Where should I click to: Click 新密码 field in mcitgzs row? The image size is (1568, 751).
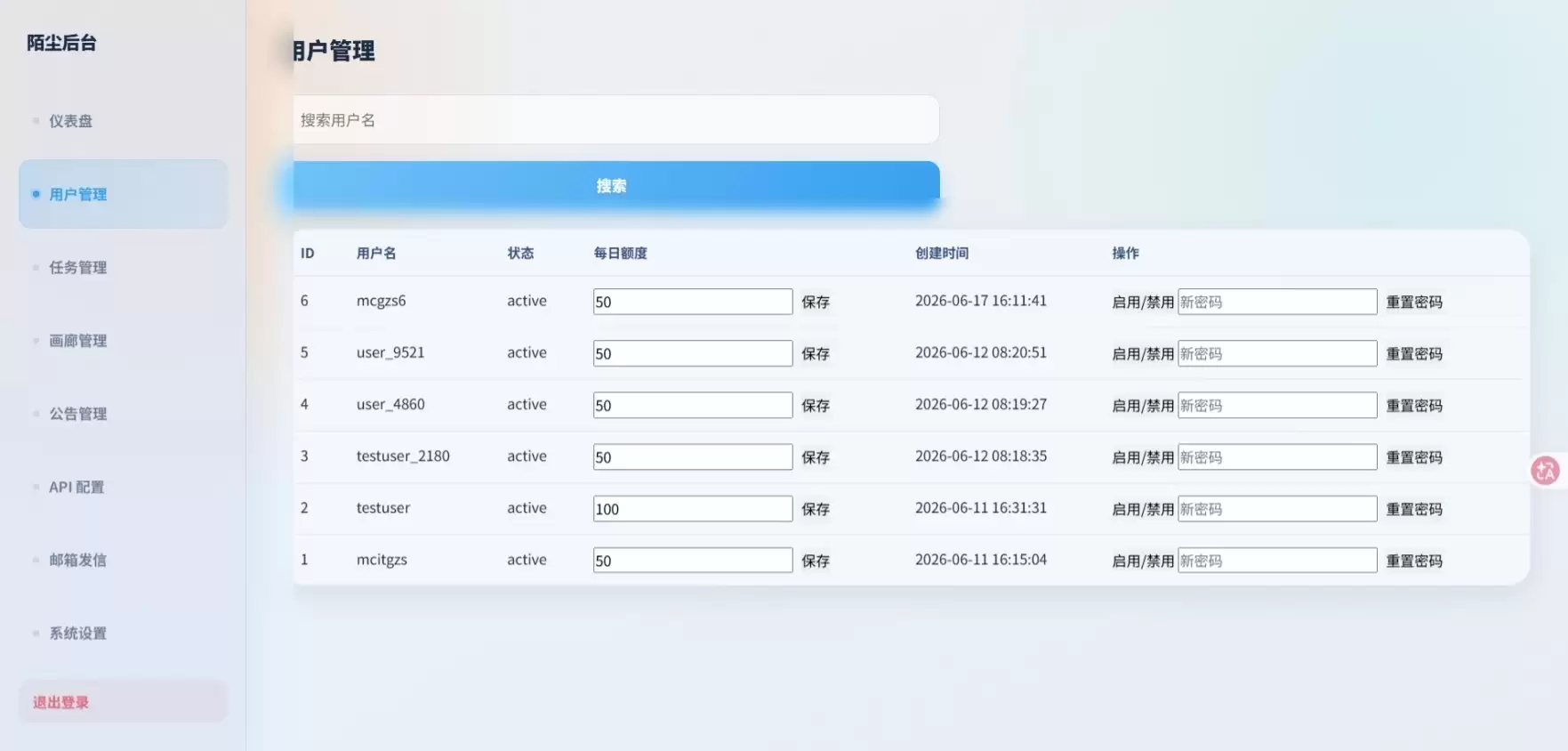[1277, 560]
